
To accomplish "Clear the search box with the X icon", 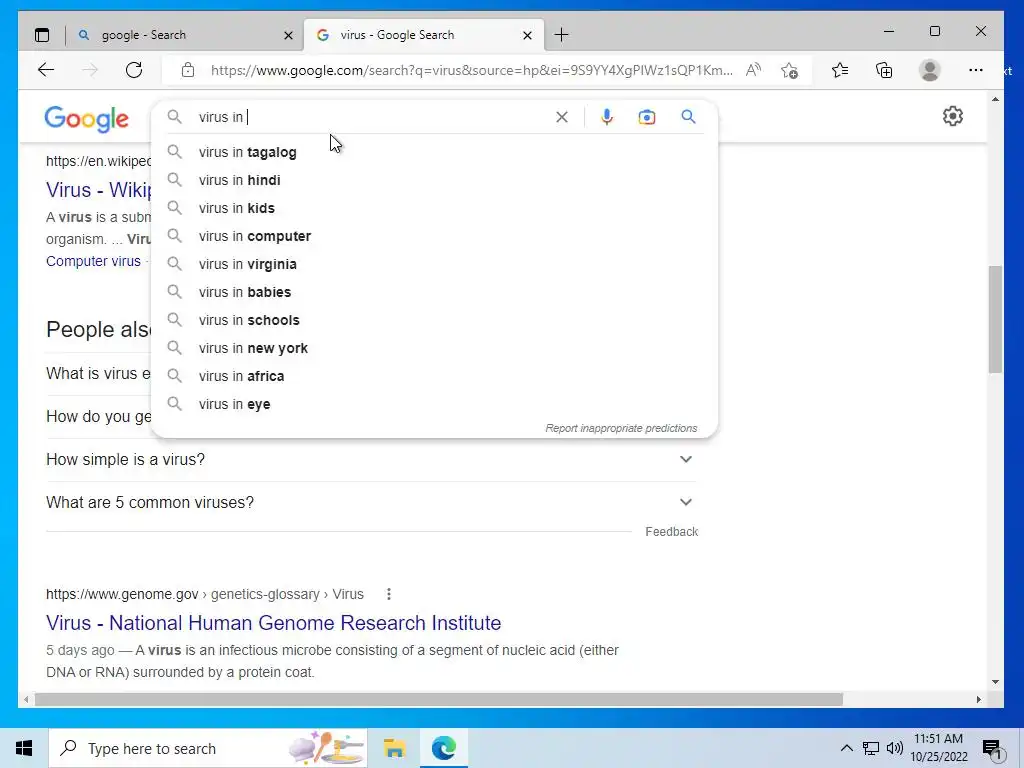I will point(562,117).
